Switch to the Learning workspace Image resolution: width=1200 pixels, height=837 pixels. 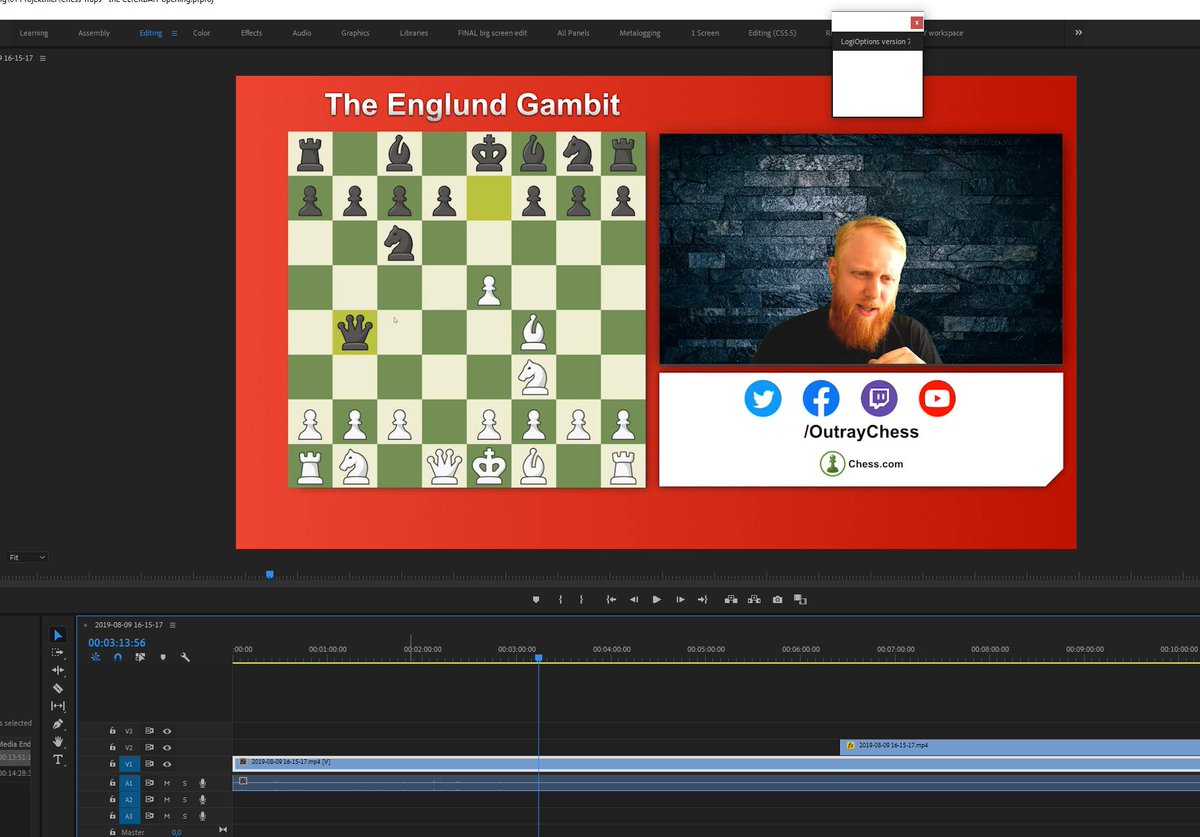[x=34, y=33]
